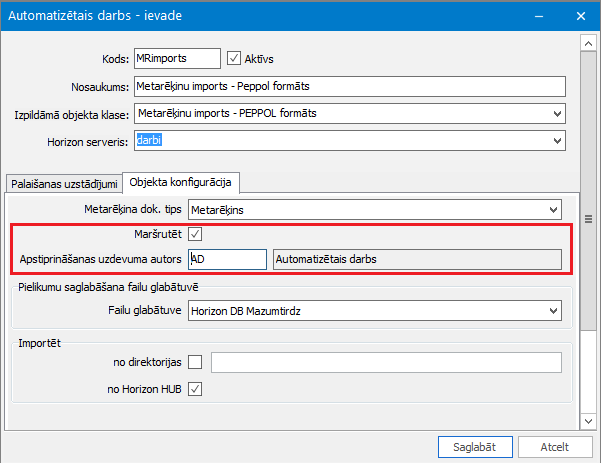Focus the Nosaukums input field
Image resolution: width=601 pixels, height=463 pixels.
tap(350, 86)
